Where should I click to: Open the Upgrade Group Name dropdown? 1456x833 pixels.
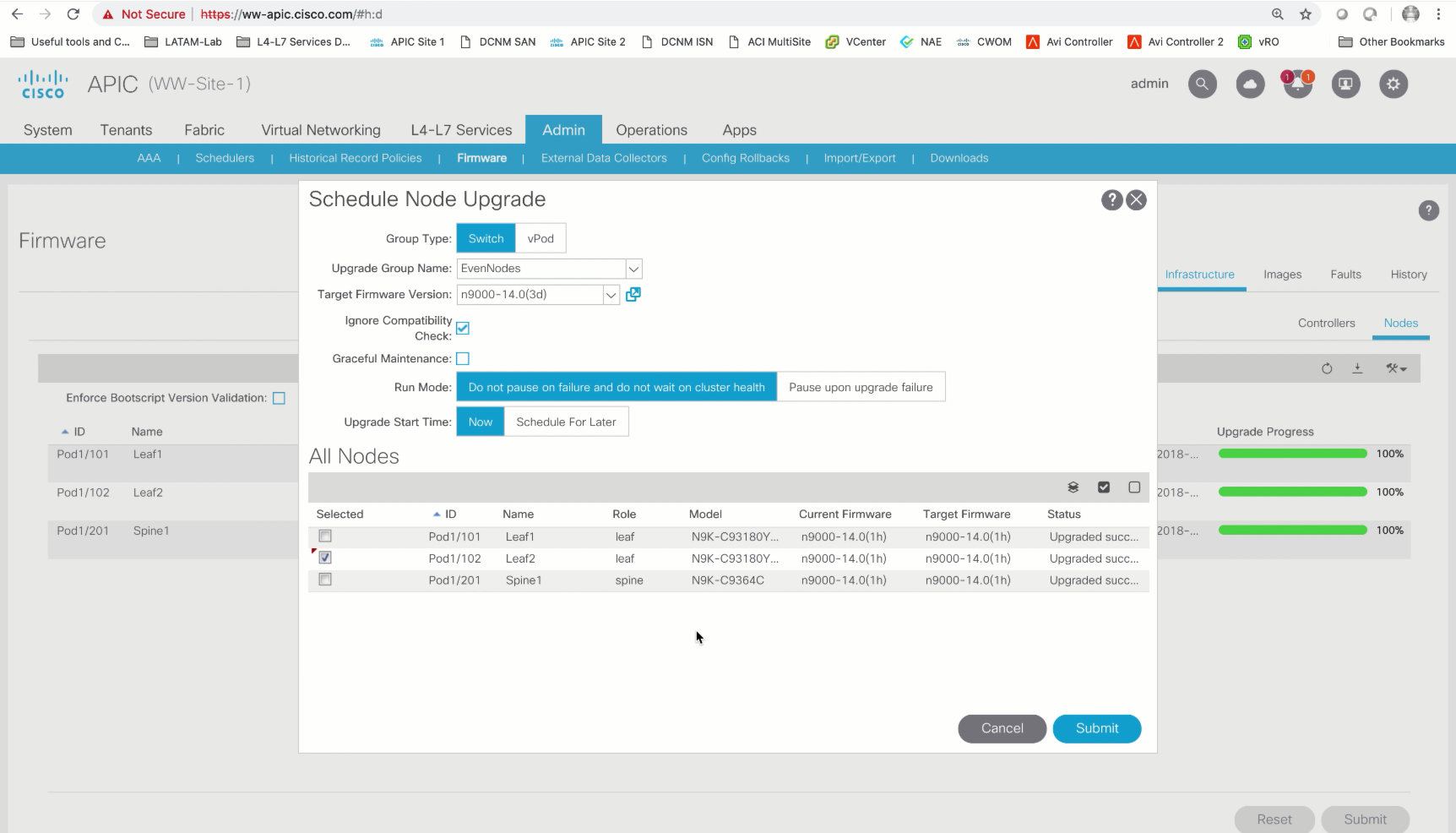[x=633, y=269]
